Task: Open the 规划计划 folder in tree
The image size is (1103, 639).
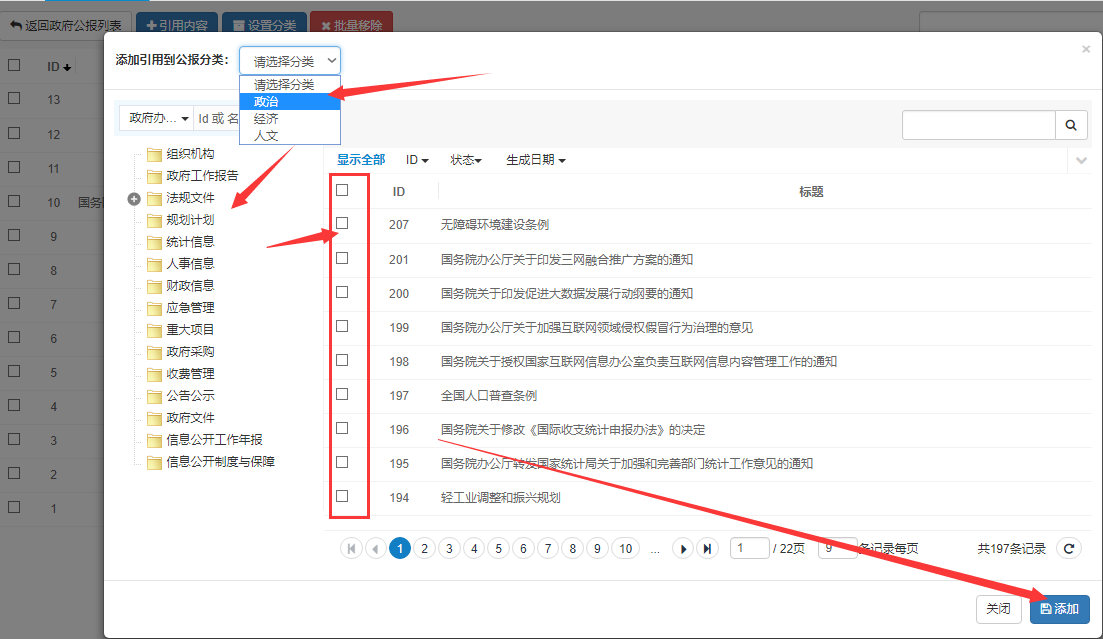Action: pos(189,220)
